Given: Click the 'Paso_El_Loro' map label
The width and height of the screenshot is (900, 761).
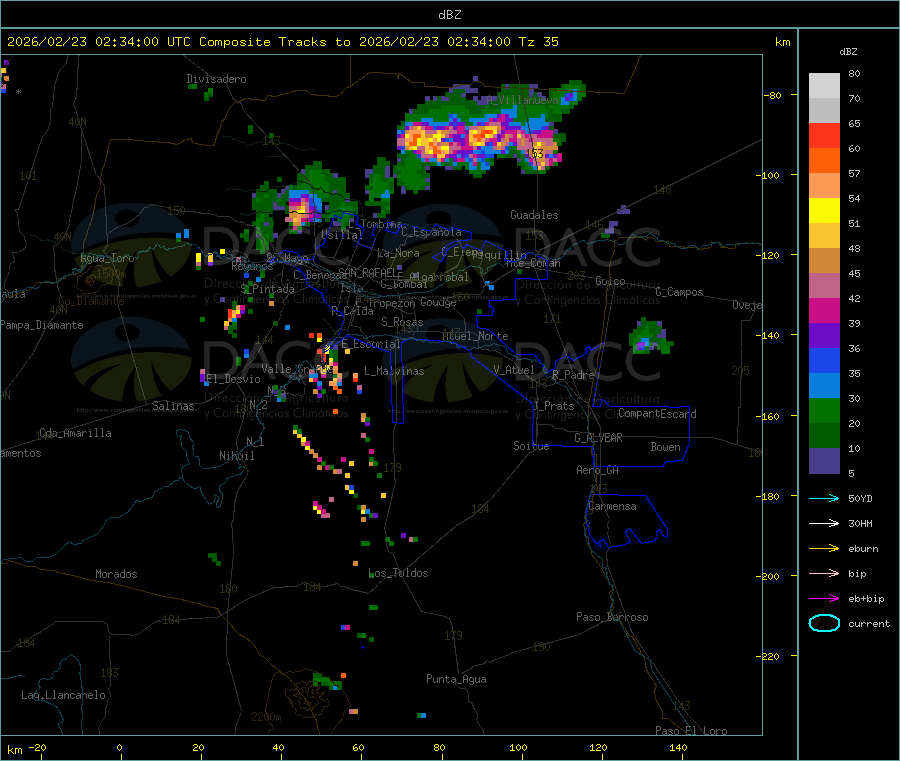Looking at the screenshot, I should pos(691,731).
